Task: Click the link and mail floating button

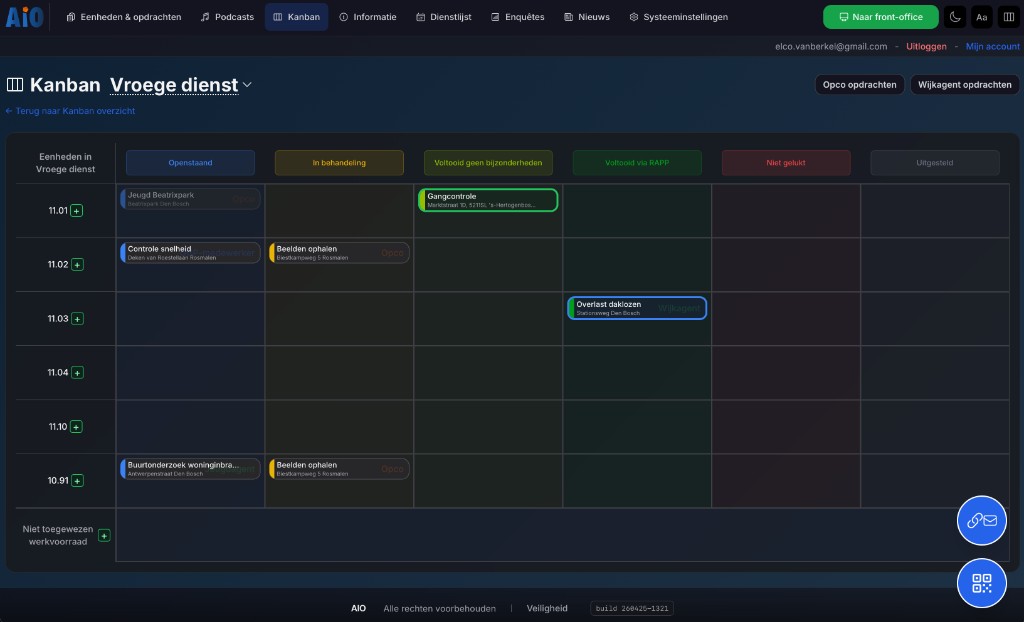Action: pos(981,520)
